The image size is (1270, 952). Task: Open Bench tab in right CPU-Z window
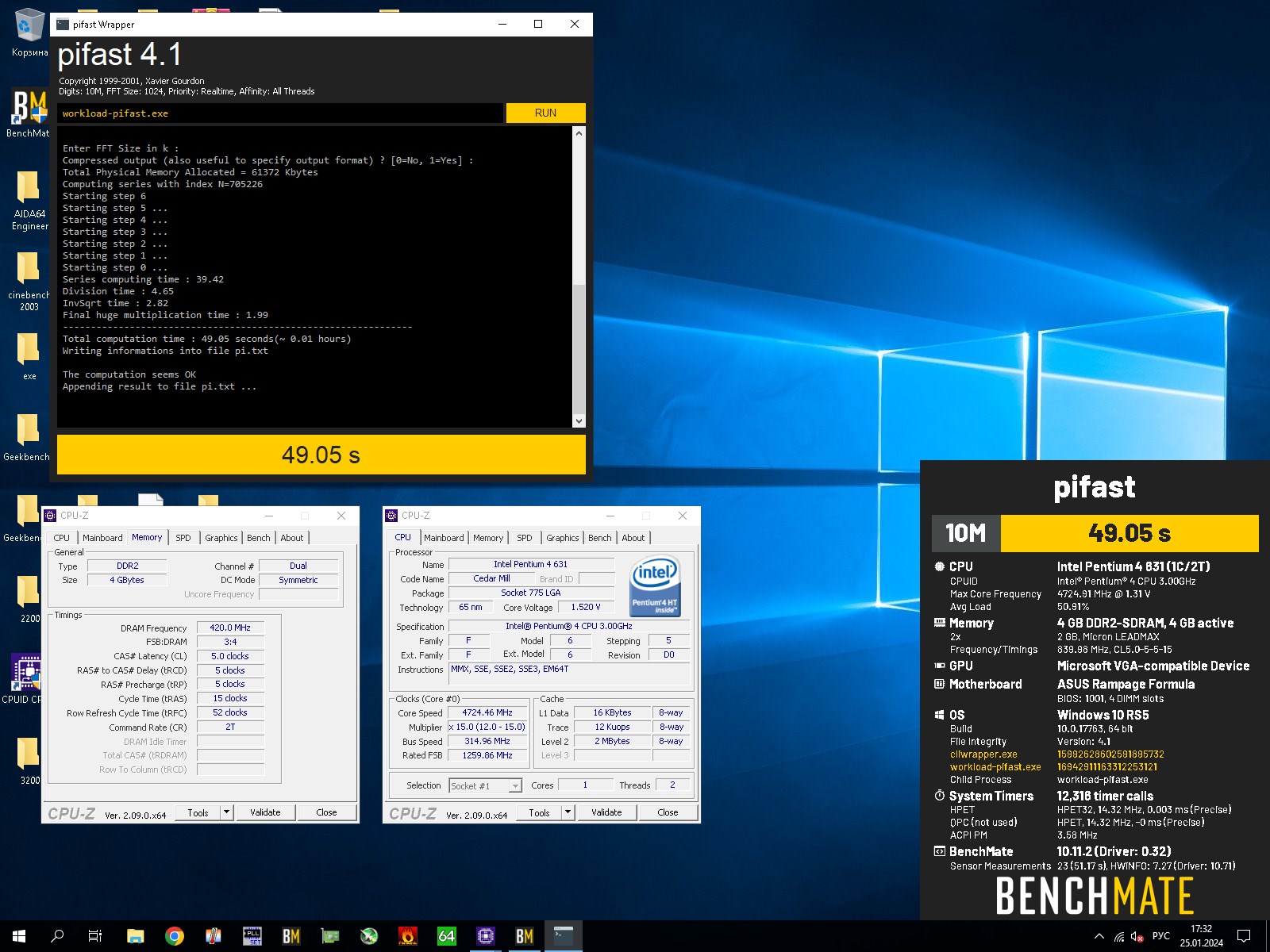tap(600, 538)
